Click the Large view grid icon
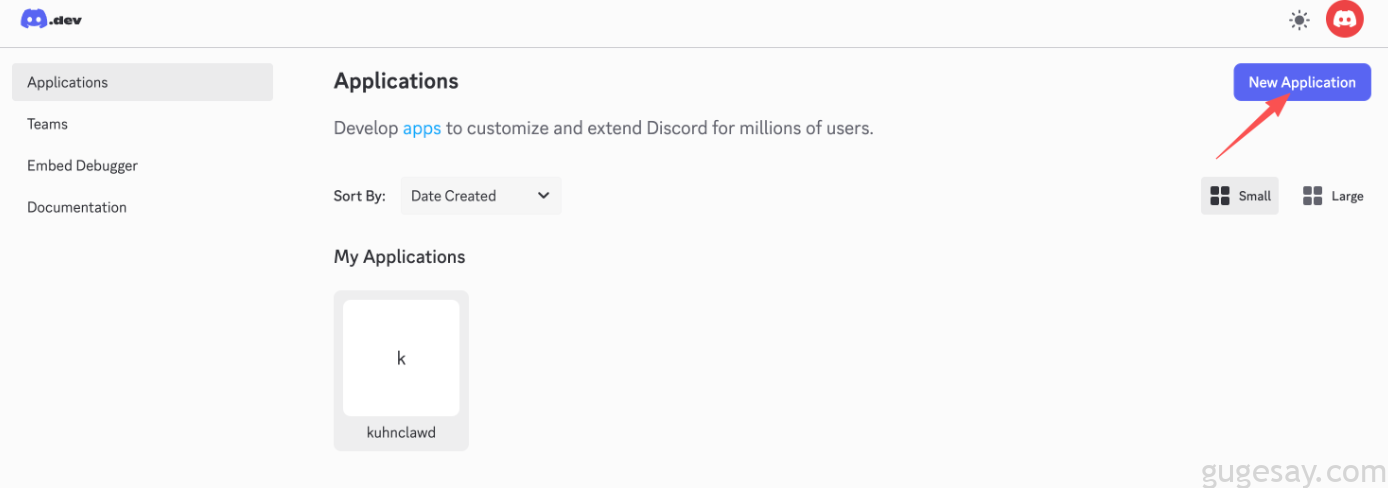Screen dimensions: 1388x488 point(1312,196)
